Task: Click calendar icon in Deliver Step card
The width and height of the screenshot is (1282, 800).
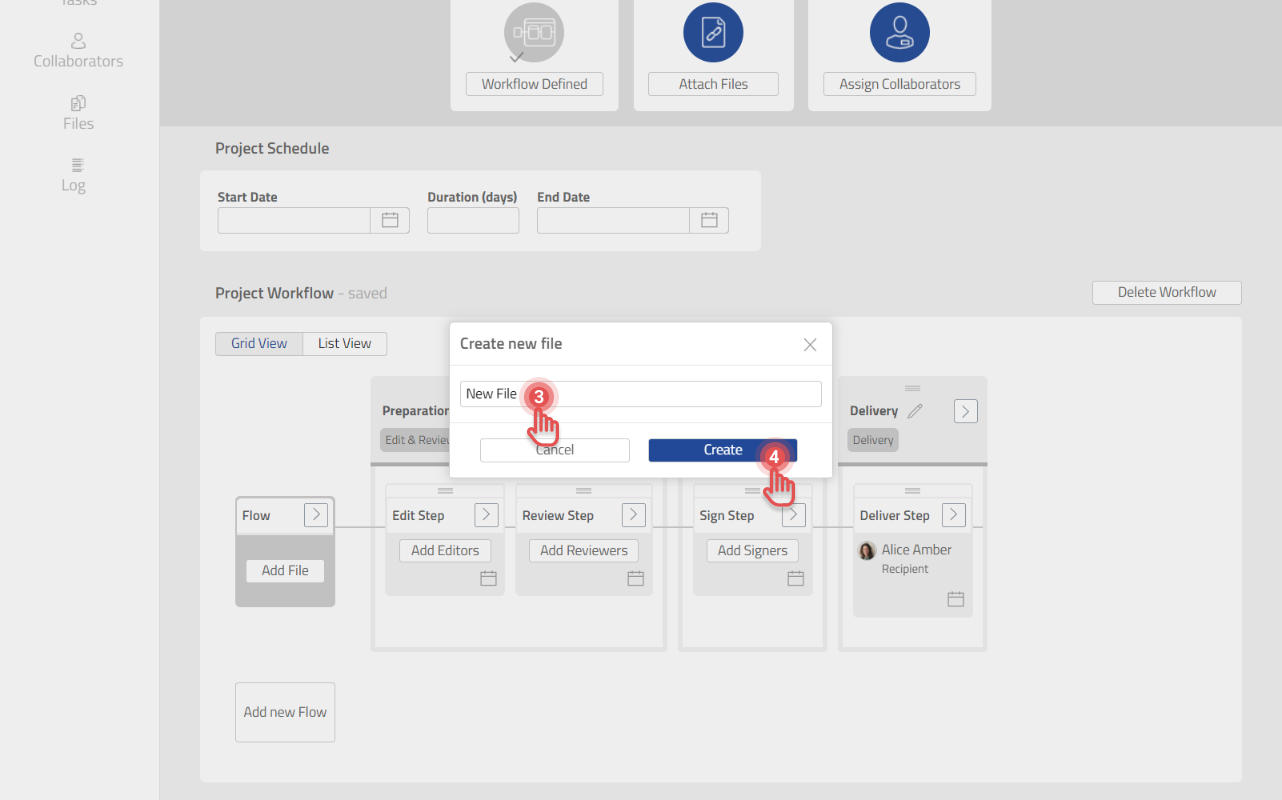Action: point(955,599)
